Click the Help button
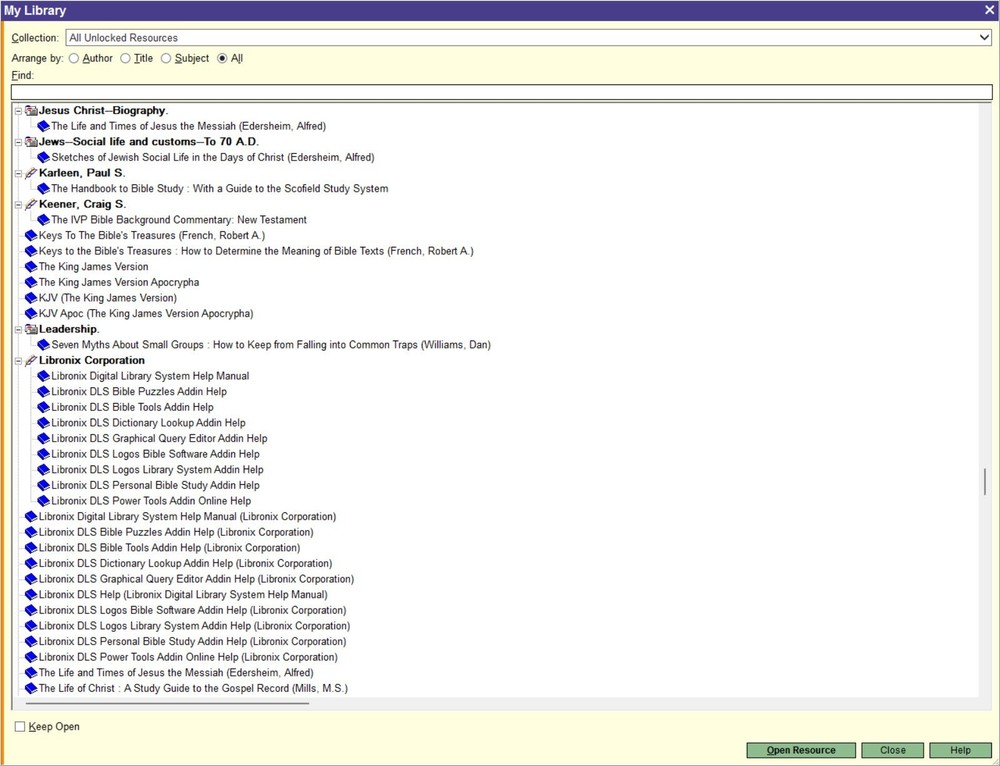This screenshot has height=766, width=1000. click(960, 750)
